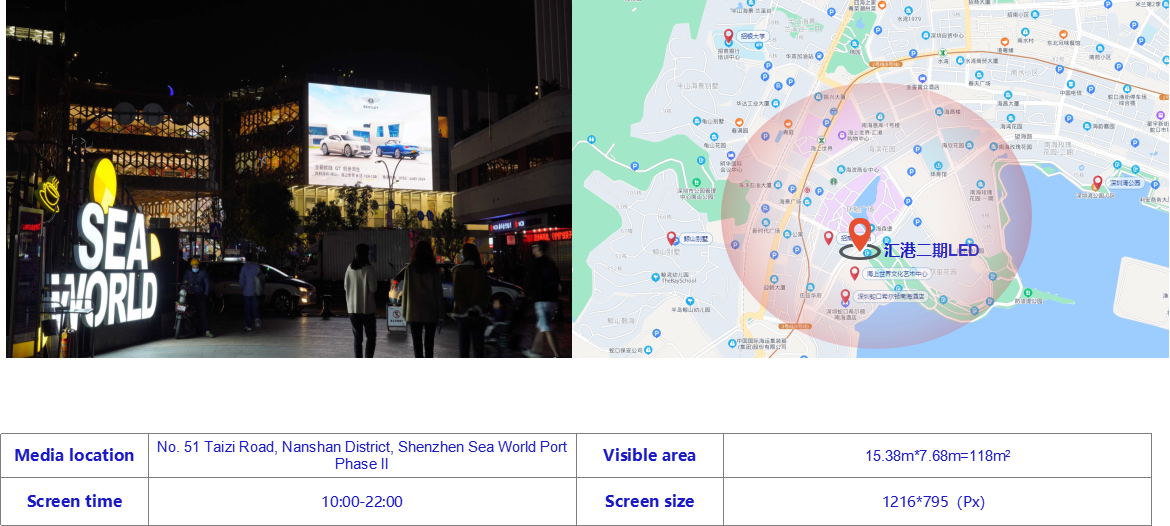This screenshot has width=1170, height=526.
Task: Select the Visible area header cell
Action: pyautogui.click(x=649, y=455)
